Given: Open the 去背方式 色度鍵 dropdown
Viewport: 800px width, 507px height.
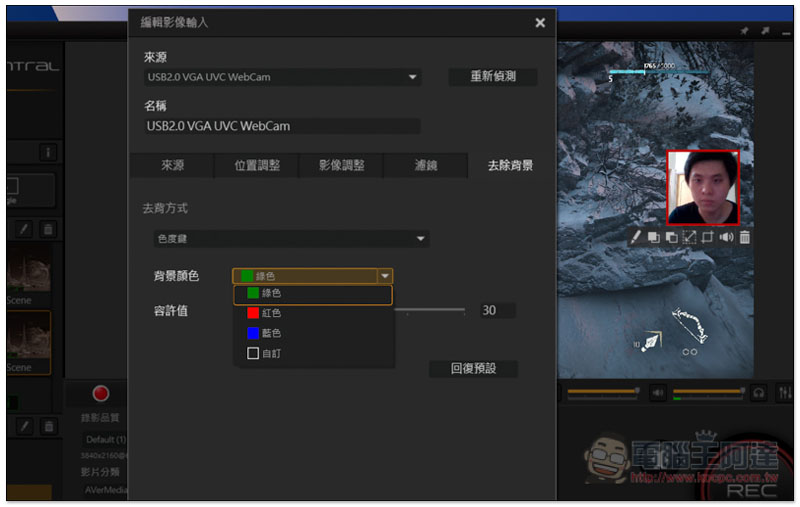Looking at the screenshot, I should [291, 239].
